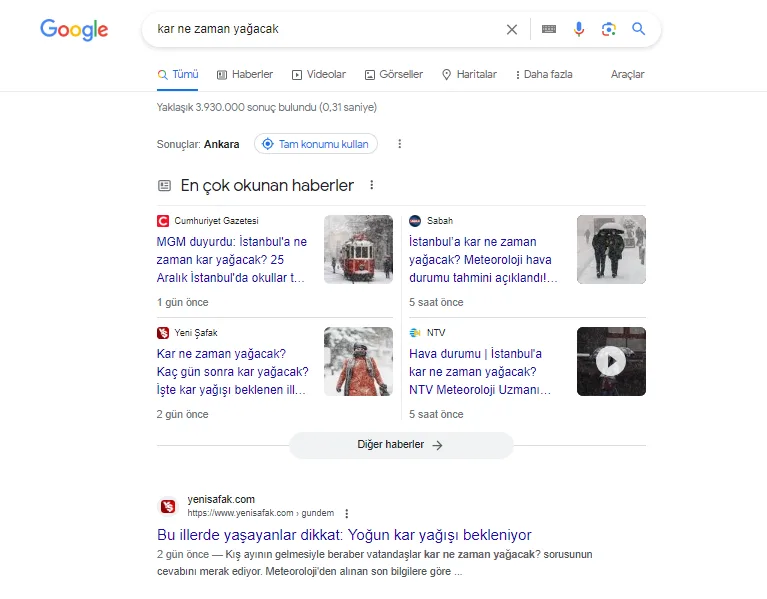This screenshot has height=599, width=767.
Task: Click the Sabah source icon
Action: pos(415,221)
